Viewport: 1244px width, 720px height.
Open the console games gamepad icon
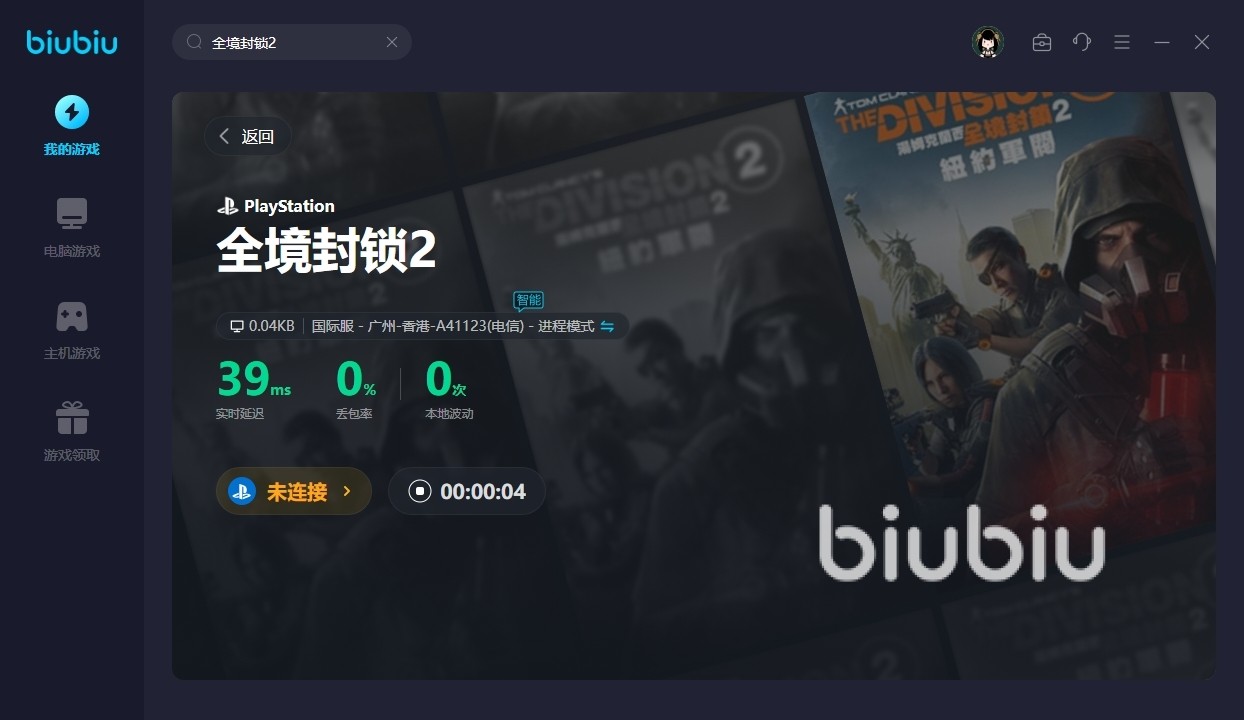coord(71,316)
